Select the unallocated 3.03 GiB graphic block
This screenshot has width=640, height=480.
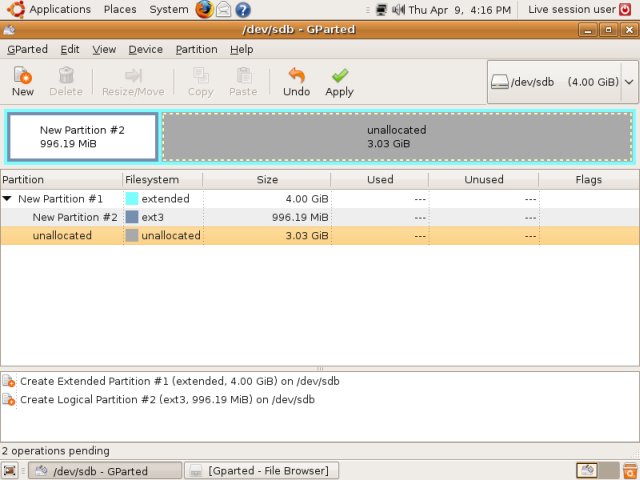pyautogui.click(x=397, y=137)
